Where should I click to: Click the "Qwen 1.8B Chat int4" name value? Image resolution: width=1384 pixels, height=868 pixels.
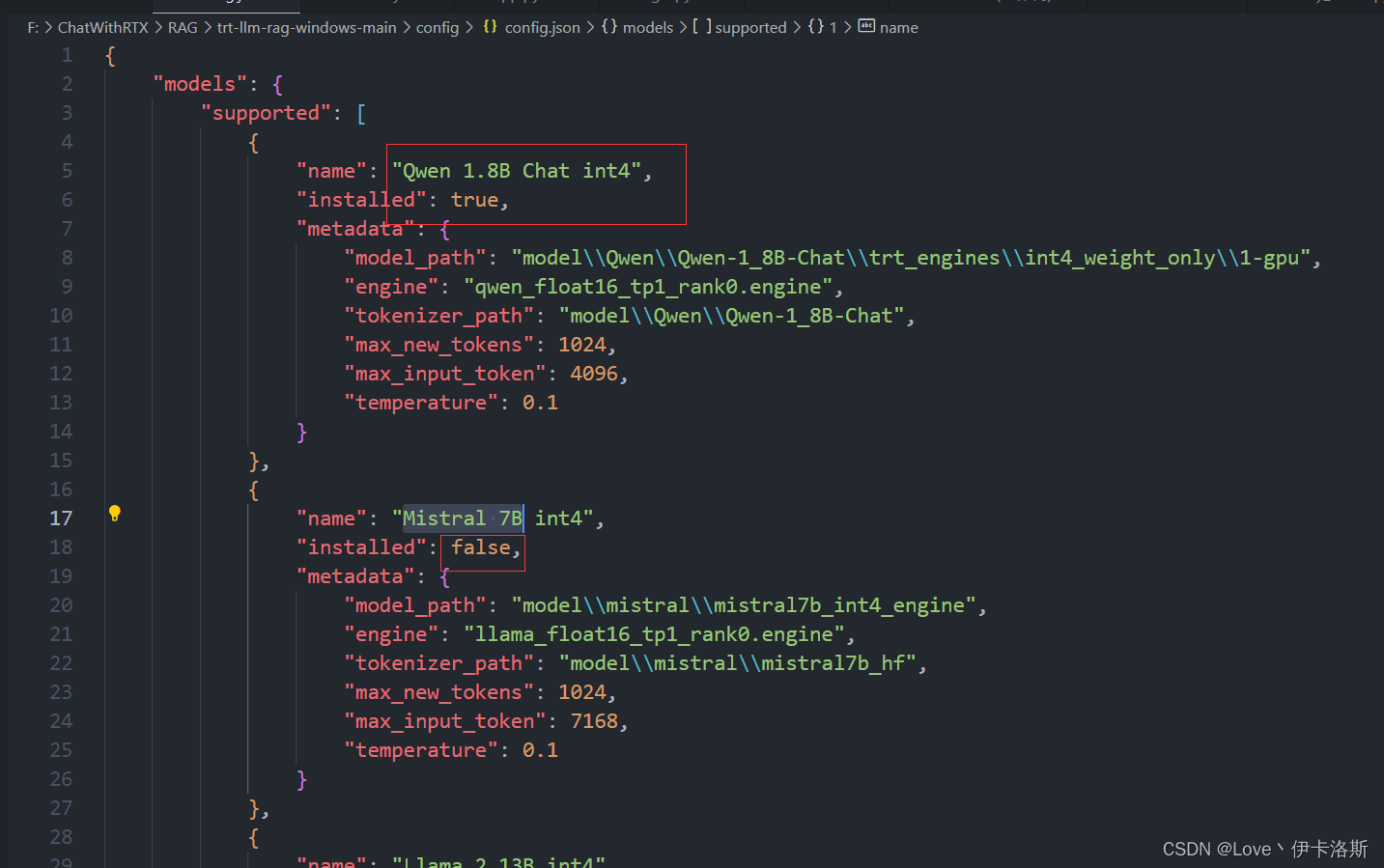[x=517, y=171]
